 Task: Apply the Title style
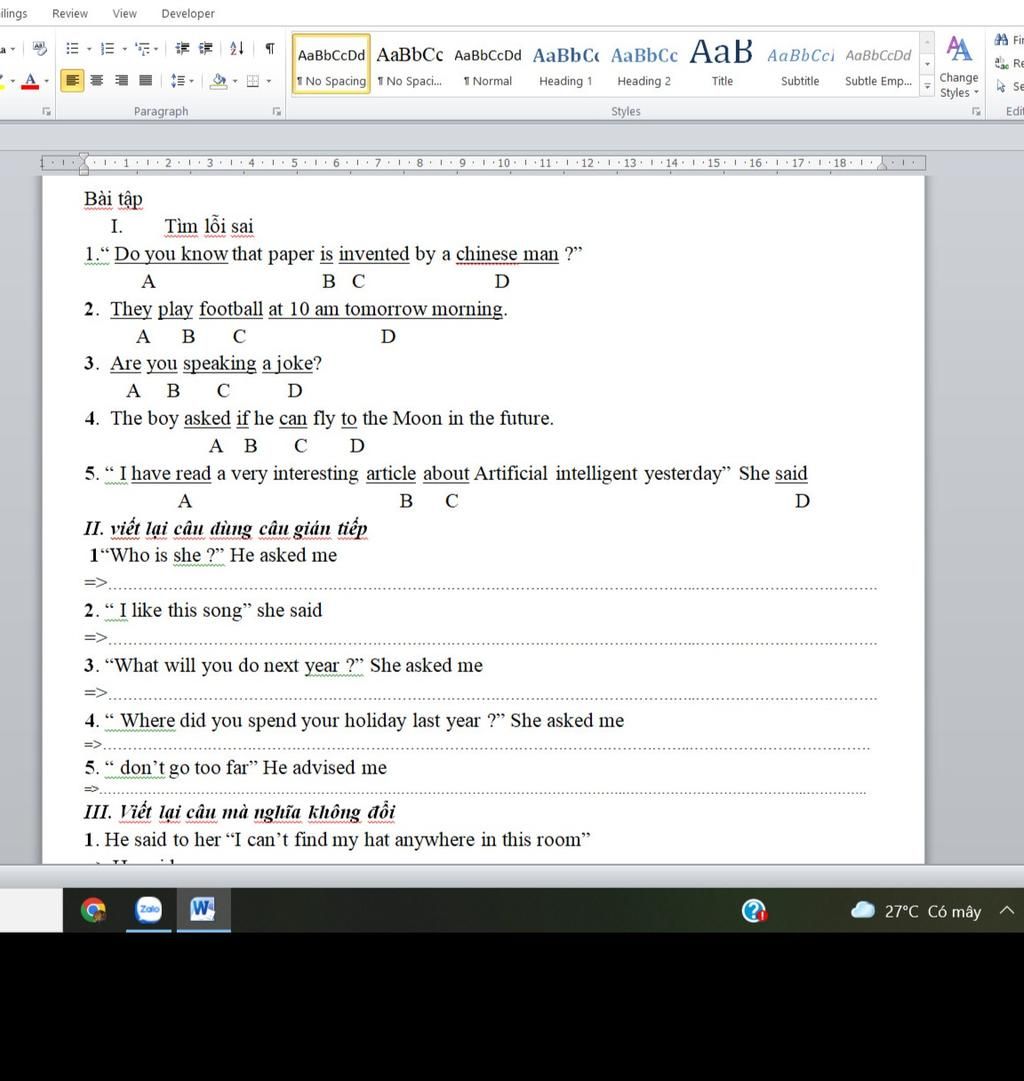[x=722, y=65]
